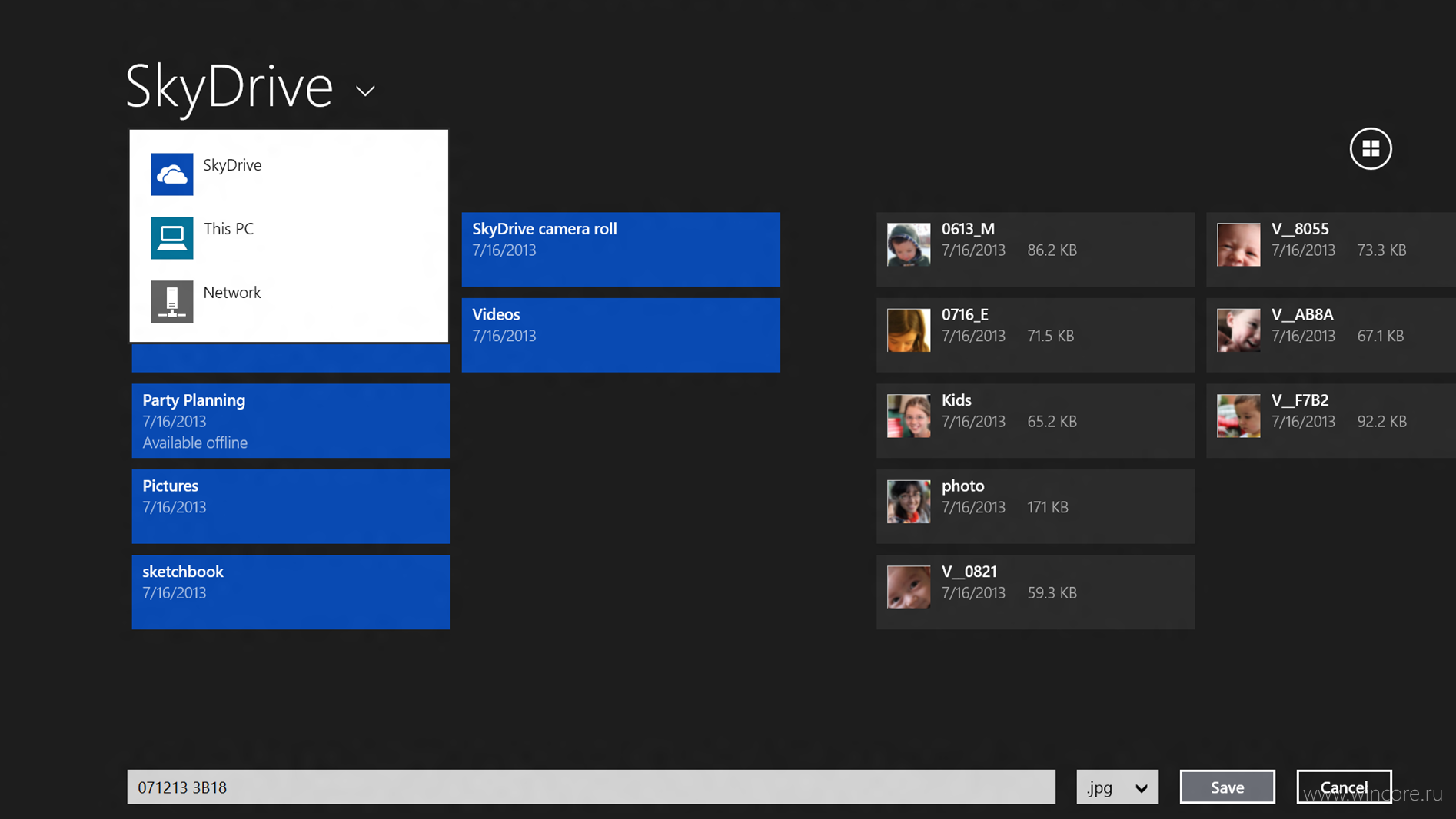Viewport: 1456px width, 819px height.
Task: Click the 86.2 KB size text
Action: [1052, 250]
